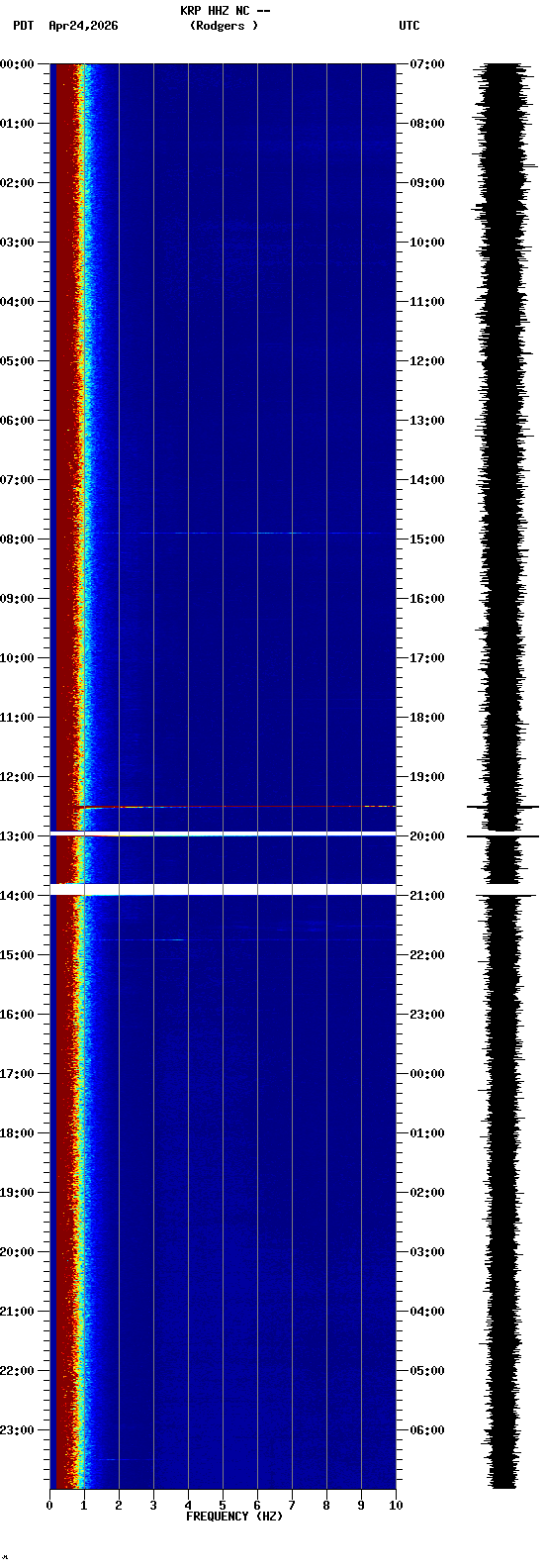Viewport: 546px width, 1568px height.
Task: Click the '(Rodgers )' station name label
Action: tap(224, 26)
